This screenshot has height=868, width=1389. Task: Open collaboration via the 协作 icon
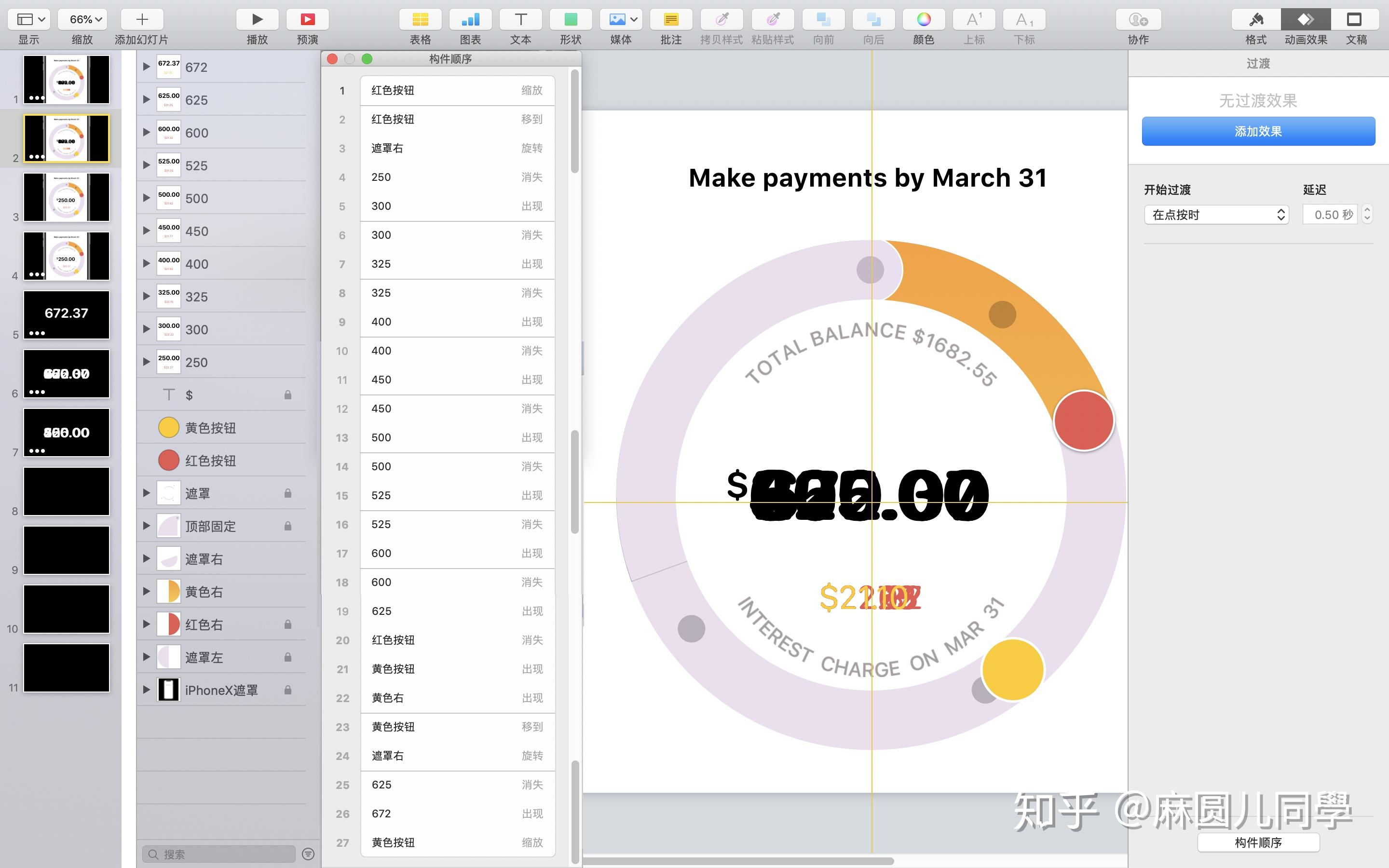(x=1138, y=19)
